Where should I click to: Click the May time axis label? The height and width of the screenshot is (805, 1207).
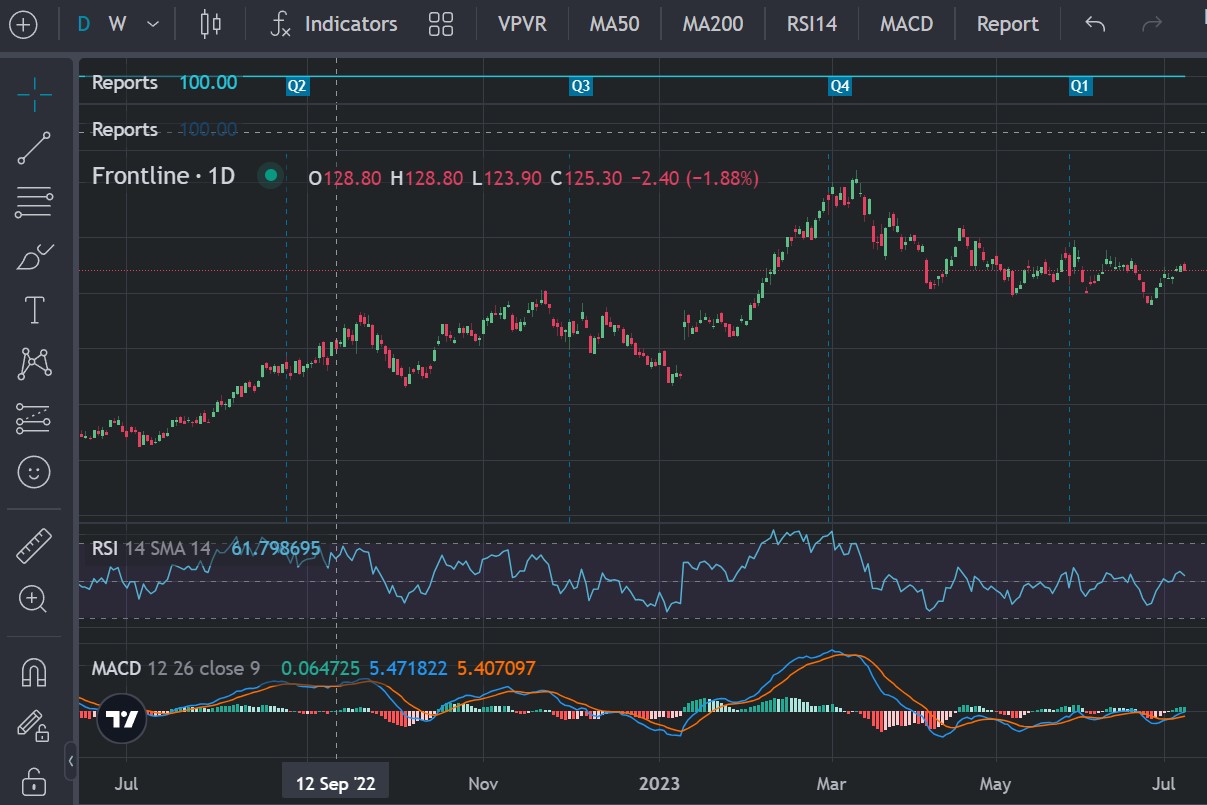coord(995,783)
